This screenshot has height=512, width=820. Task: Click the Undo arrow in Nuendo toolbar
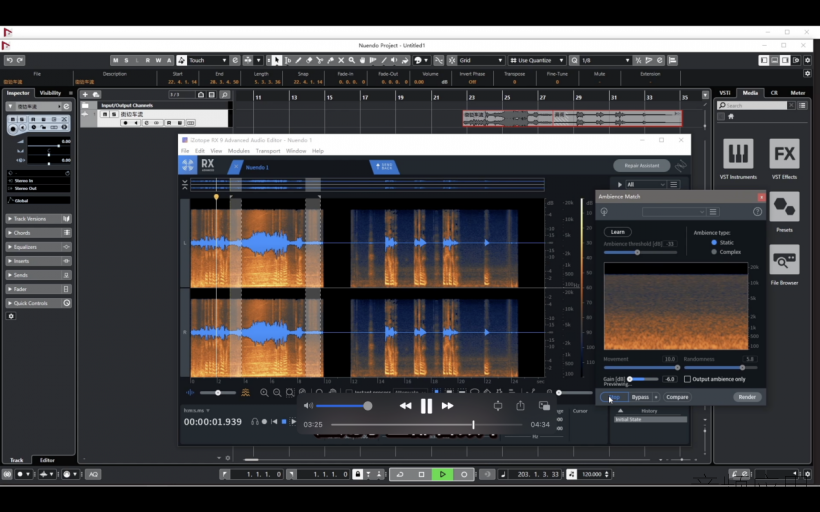(9, 60)
